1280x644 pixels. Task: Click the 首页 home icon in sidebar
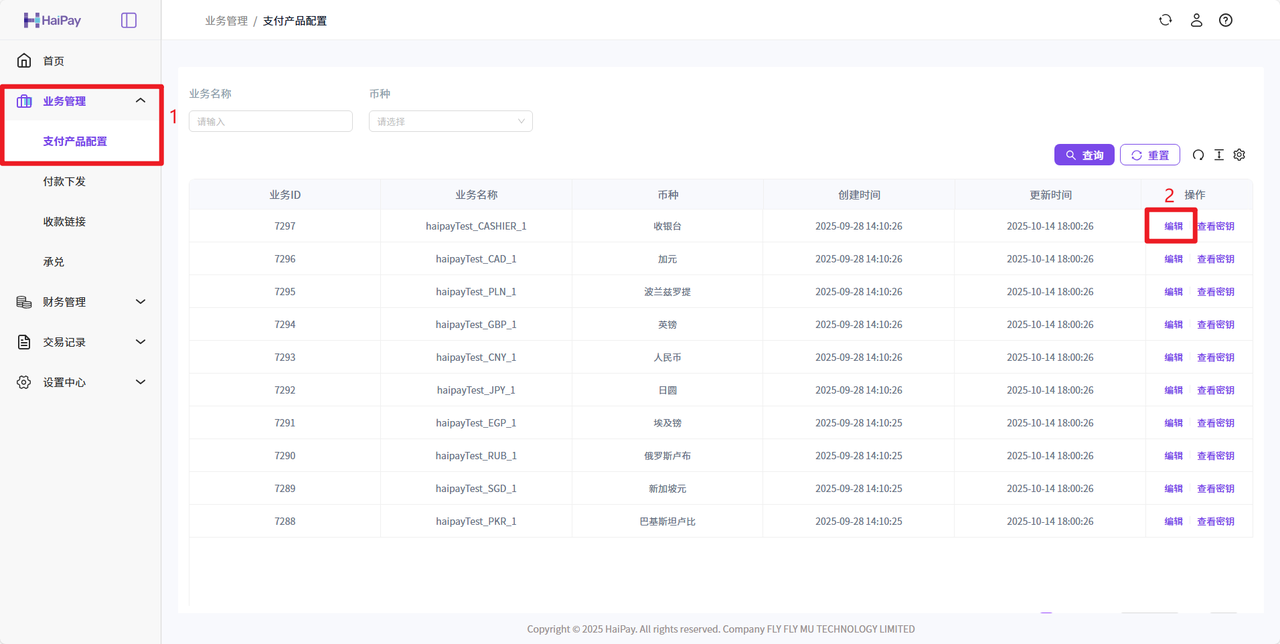(24, 61)
